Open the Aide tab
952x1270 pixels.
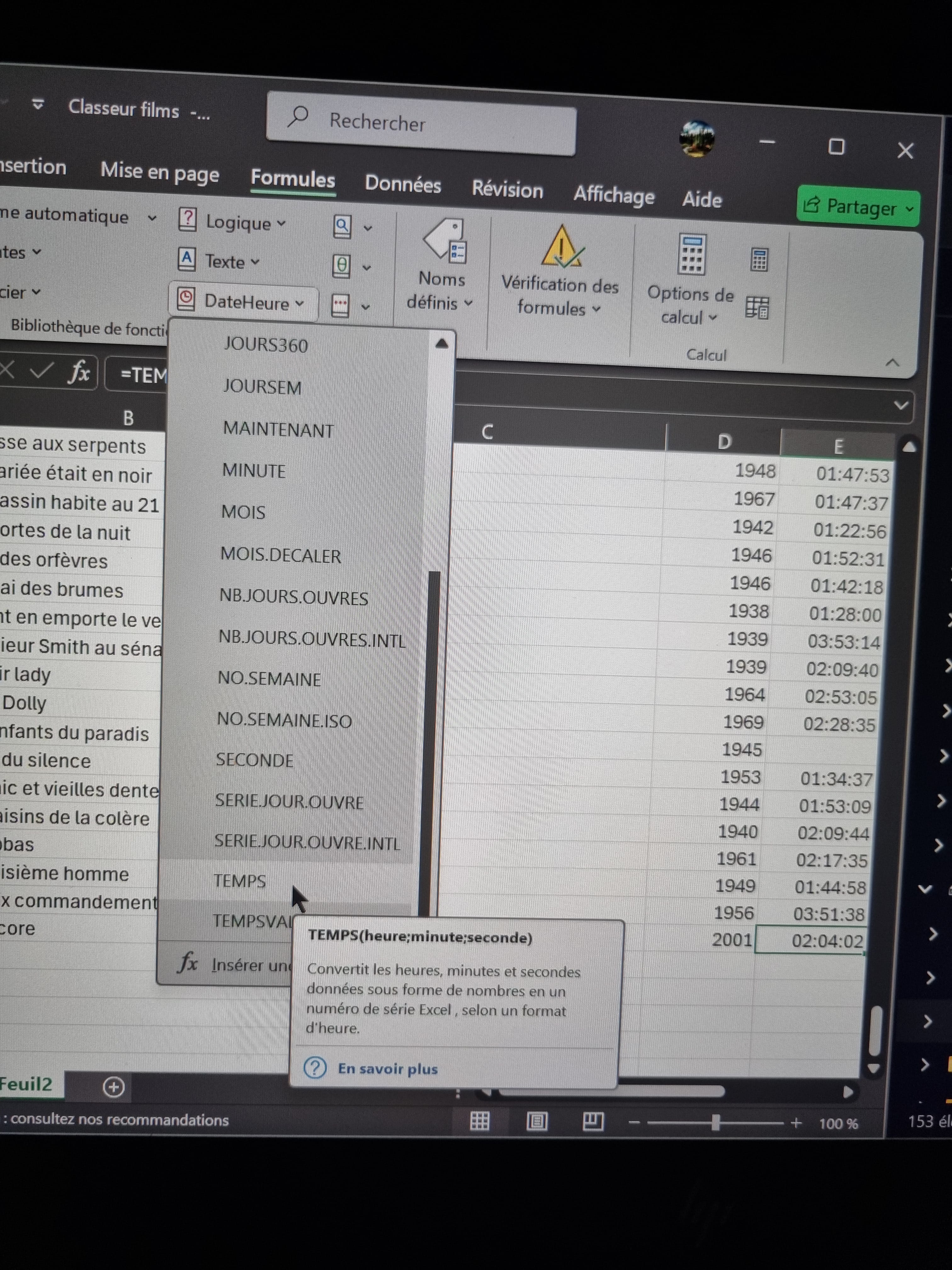click(x=702, y=199)
